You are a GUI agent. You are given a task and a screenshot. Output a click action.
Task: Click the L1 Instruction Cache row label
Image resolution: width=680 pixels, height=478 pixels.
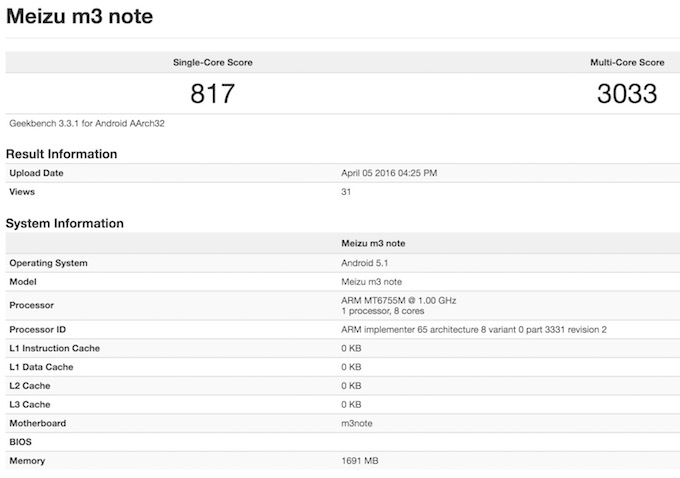point(55,348)
